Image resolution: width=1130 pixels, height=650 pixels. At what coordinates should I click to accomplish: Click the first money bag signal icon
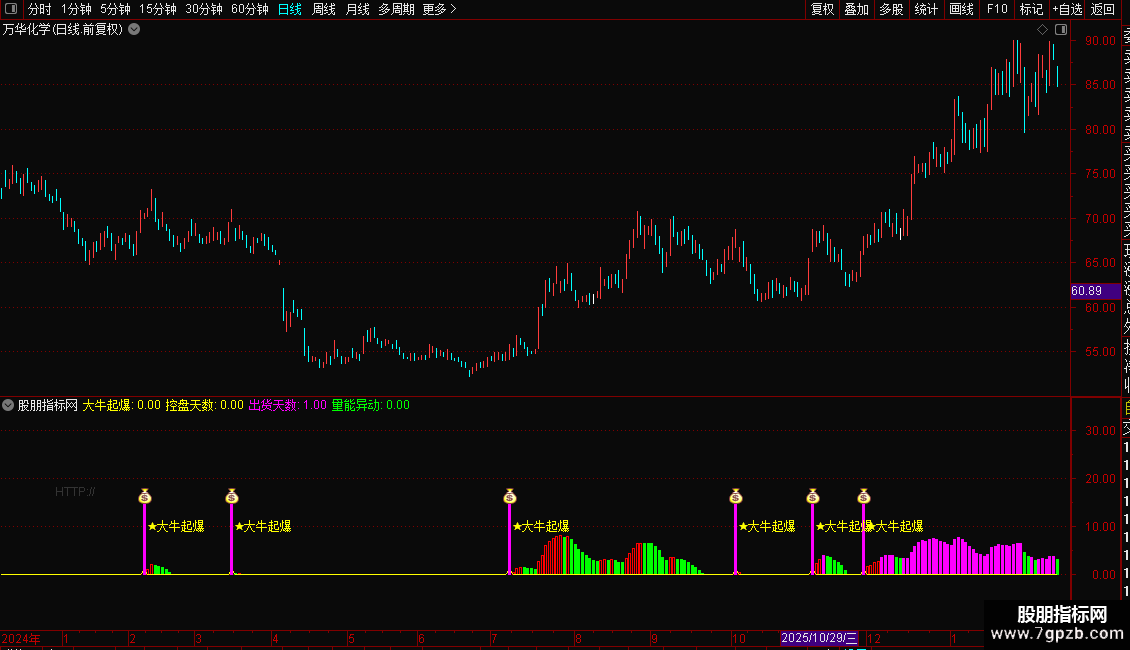145,496
